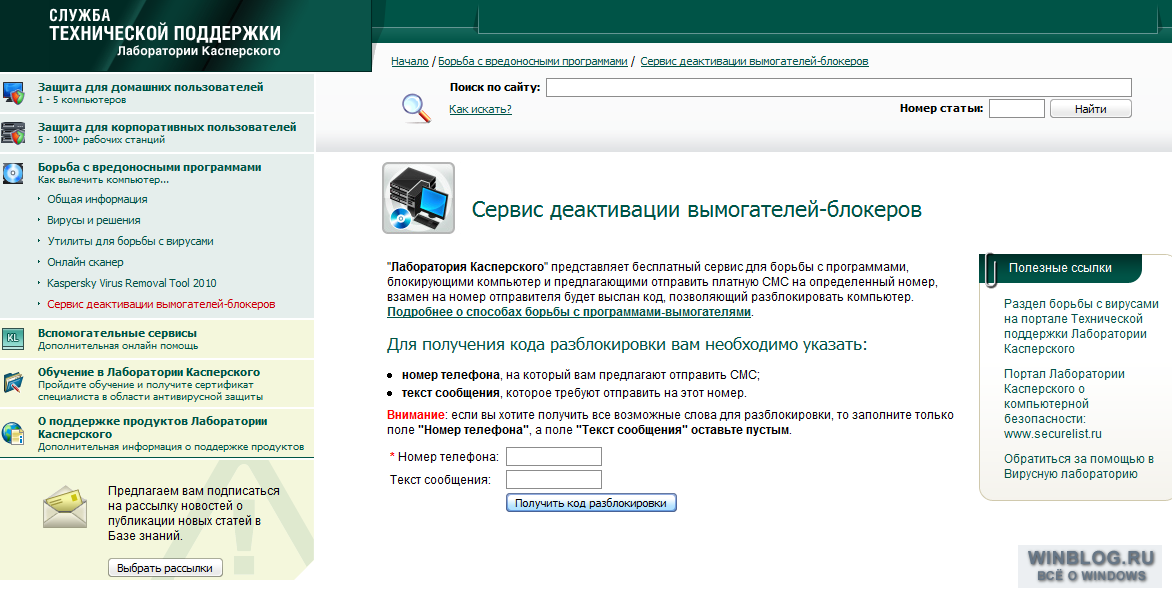Focus the Текст сообщения input field
The image size is (1172, 599).
click(554, 479)
